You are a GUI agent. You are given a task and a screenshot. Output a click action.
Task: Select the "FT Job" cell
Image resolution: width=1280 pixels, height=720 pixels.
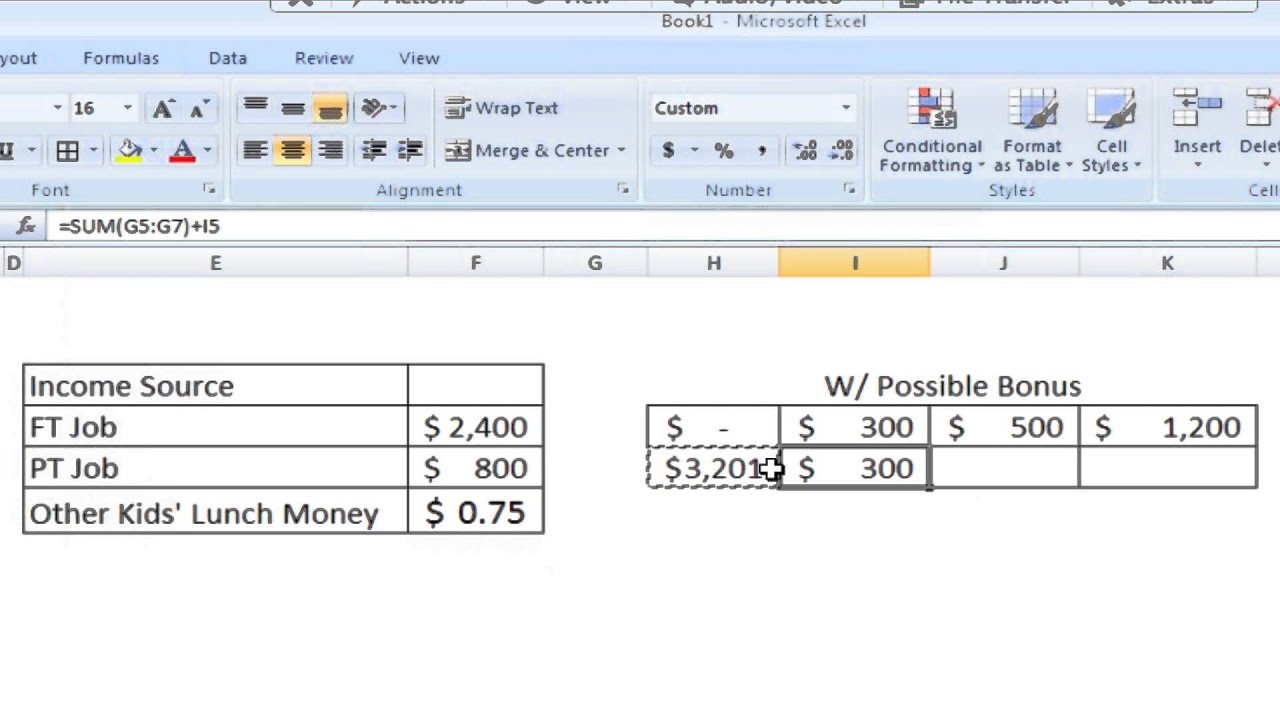(x=215, y=427)
